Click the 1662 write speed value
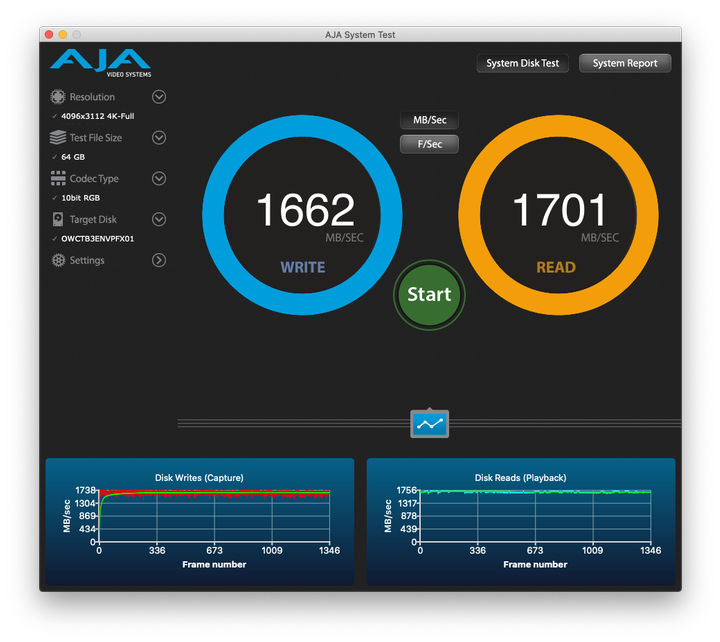Screen dimensions: 720x642 [x=305, y=209]
